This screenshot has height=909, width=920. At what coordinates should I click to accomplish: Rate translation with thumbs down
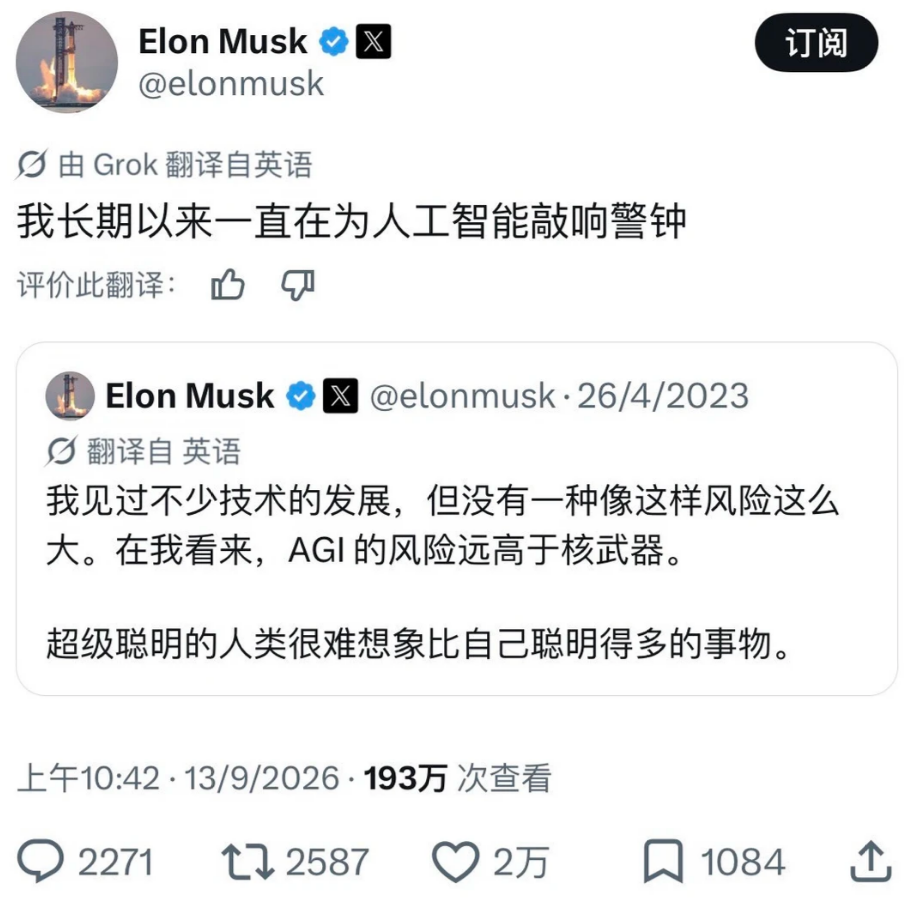point(298,286)
